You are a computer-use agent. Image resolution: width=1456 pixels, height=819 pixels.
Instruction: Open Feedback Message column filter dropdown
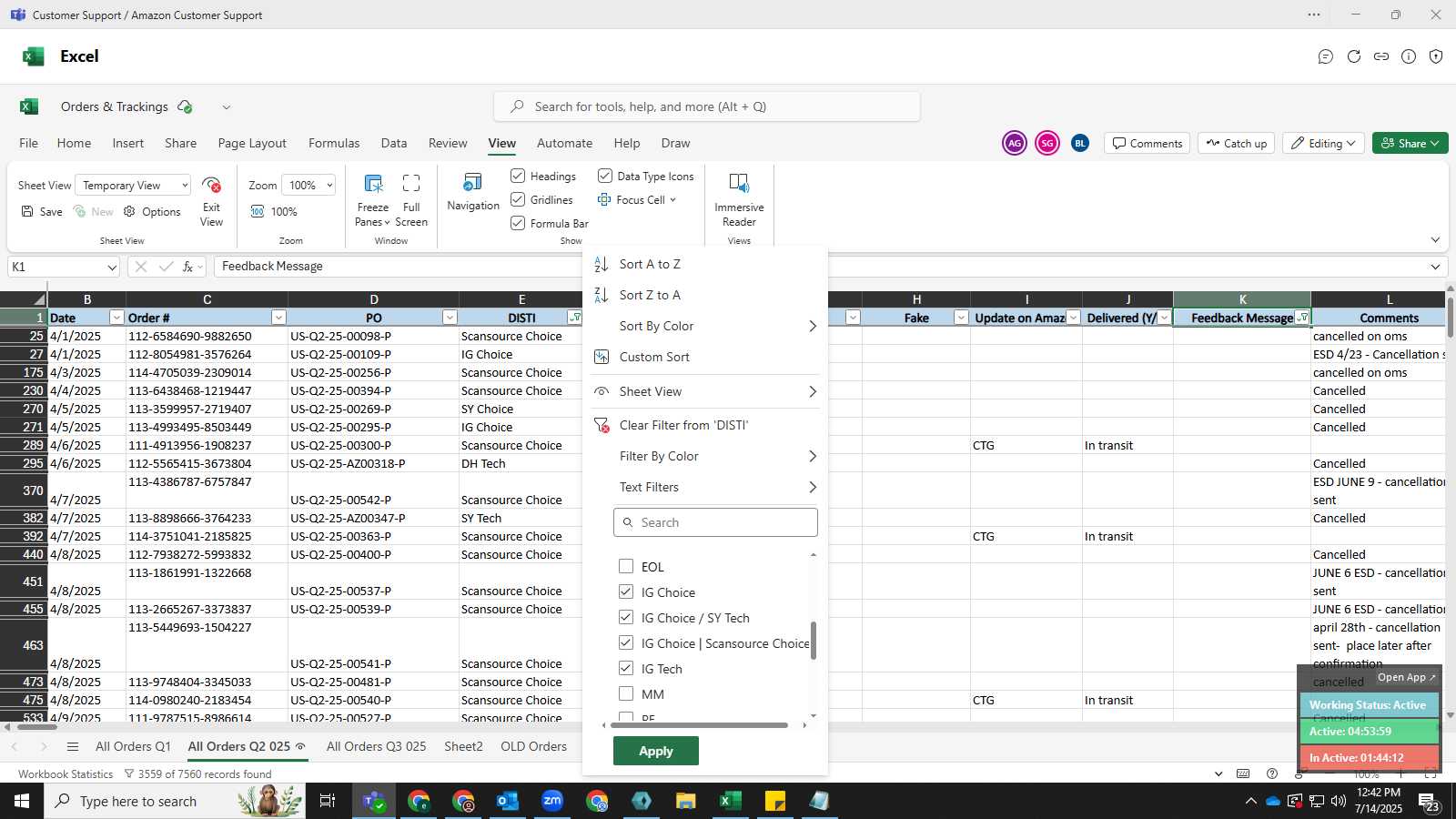click(1303, 318)
